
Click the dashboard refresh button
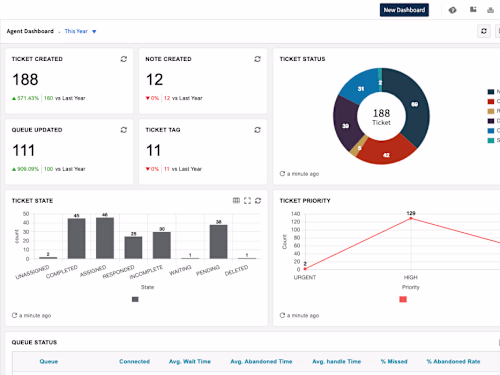[484, 31]
